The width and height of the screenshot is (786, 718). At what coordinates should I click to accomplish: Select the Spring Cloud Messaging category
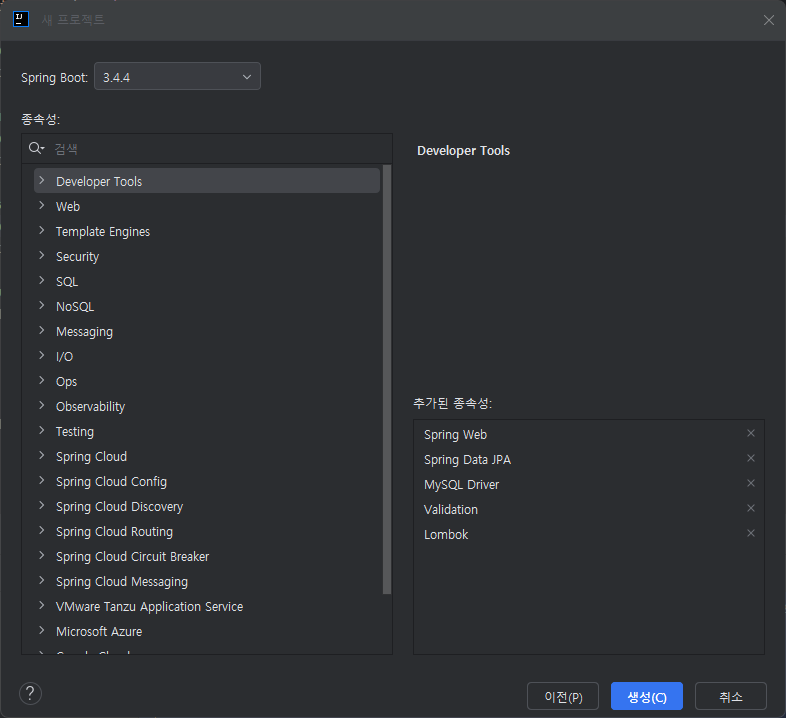point(122,582)
